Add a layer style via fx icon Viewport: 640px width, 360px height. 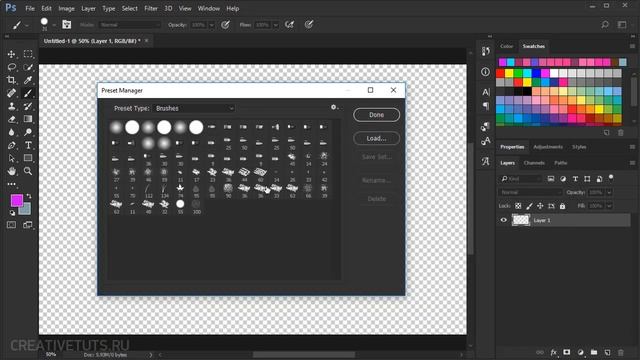point(553,352)
